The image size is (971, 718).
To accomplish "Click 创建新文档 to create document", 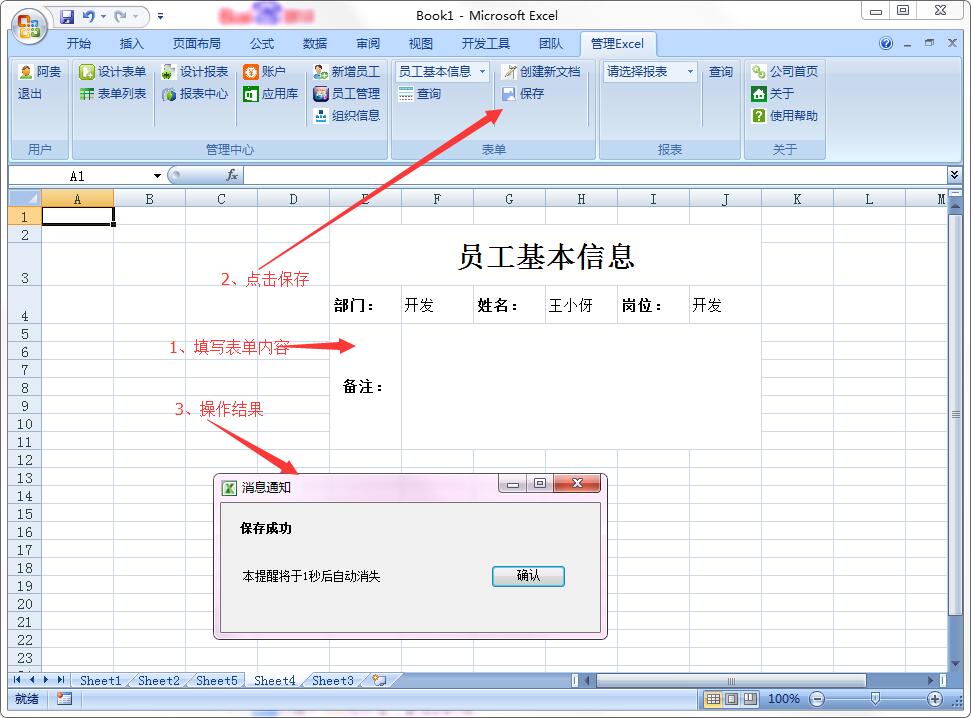I will pos(541,72).
